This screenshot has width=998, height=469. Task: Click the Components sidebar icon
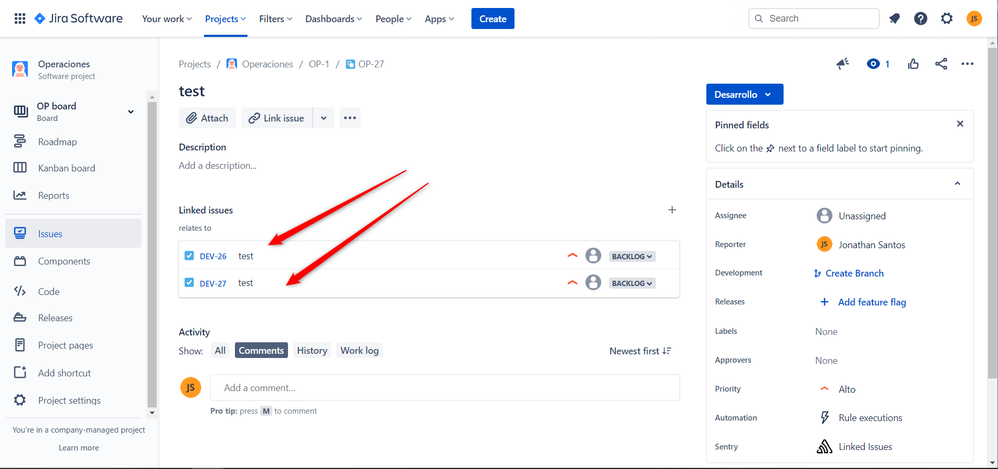point(20,261)
